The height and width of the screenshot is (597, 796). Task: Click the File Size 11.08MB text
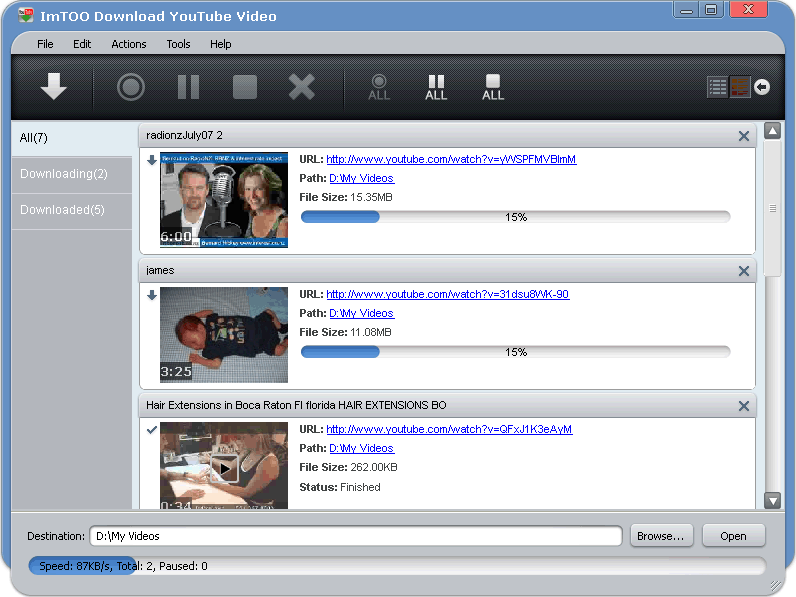tap(345, 333)
